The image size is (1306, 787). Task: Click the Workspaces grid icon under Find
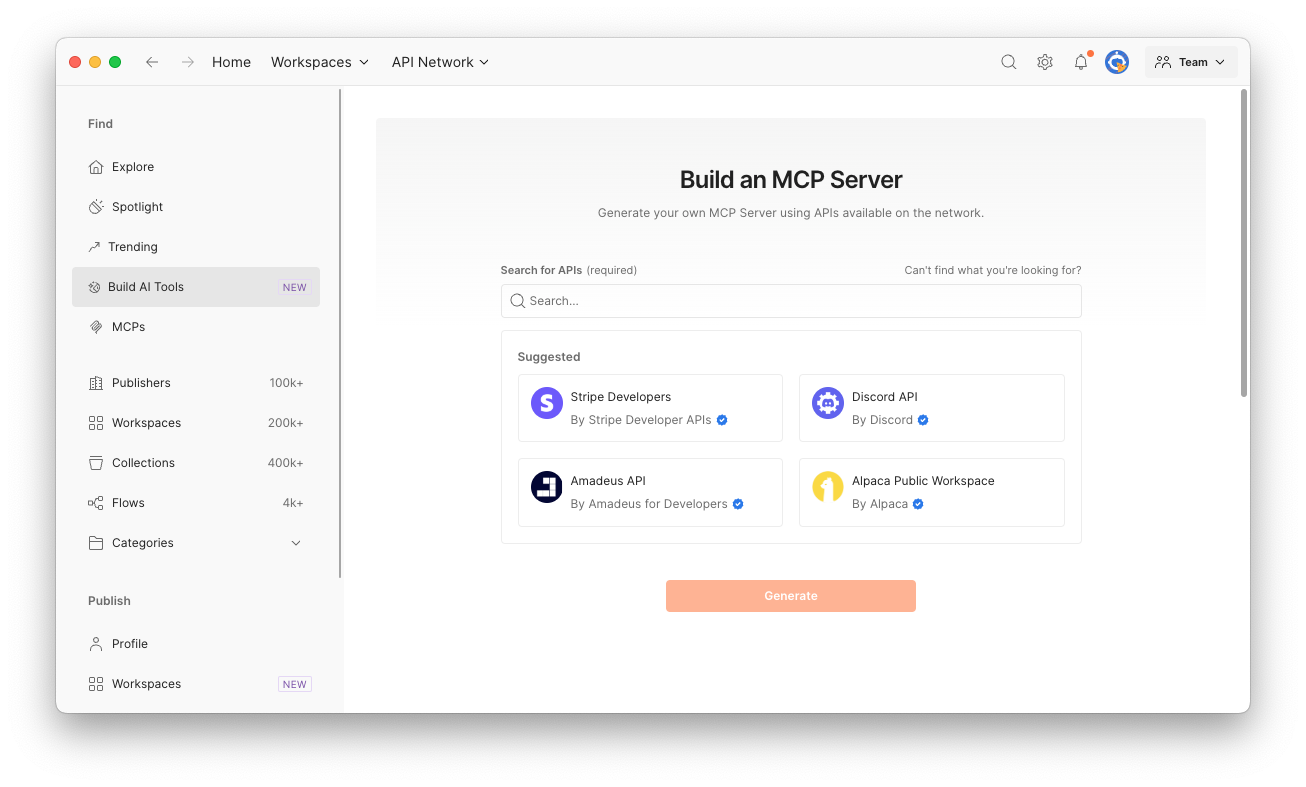96,423
